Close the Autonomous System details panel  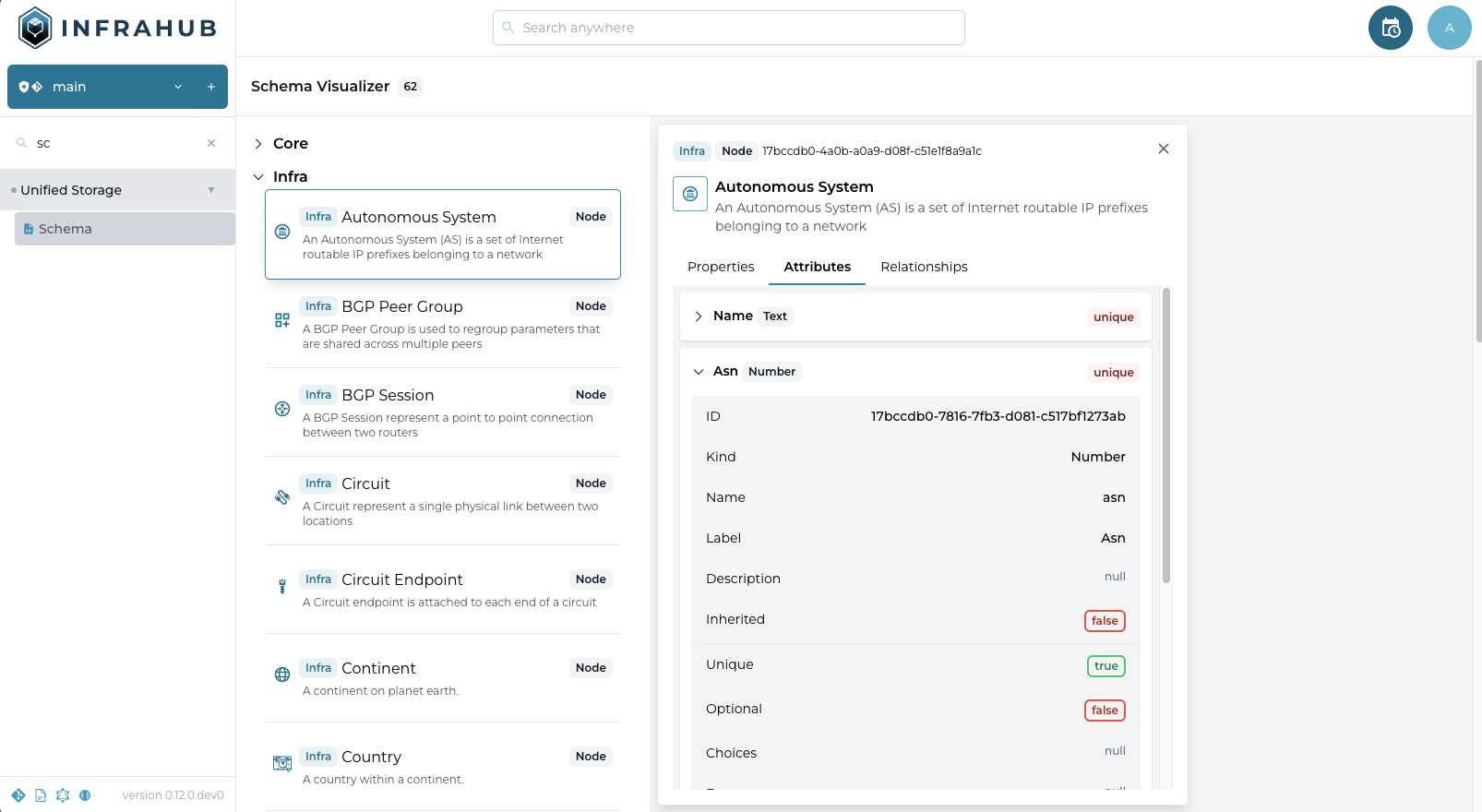coord(1163,149)
